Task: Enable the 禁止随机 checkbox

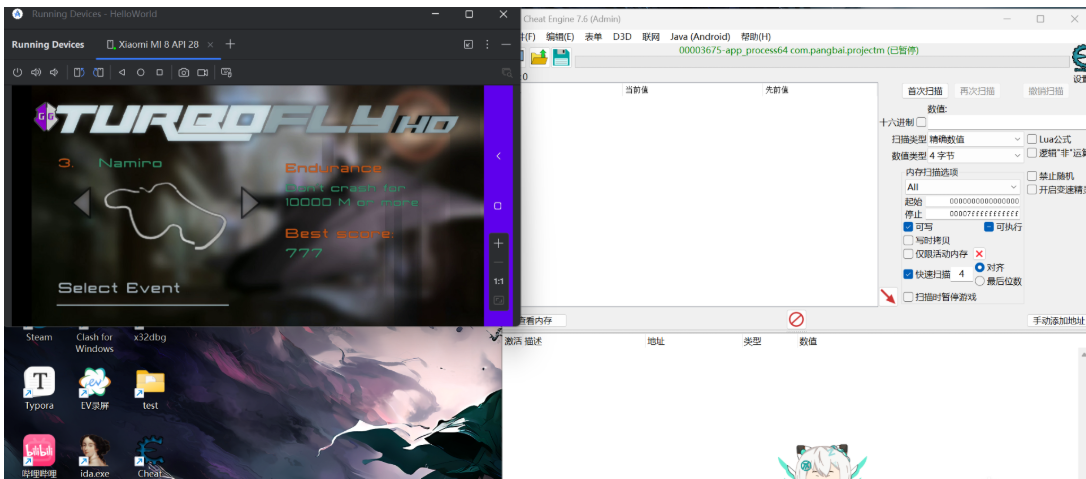Action: (x=1032, y=176)
